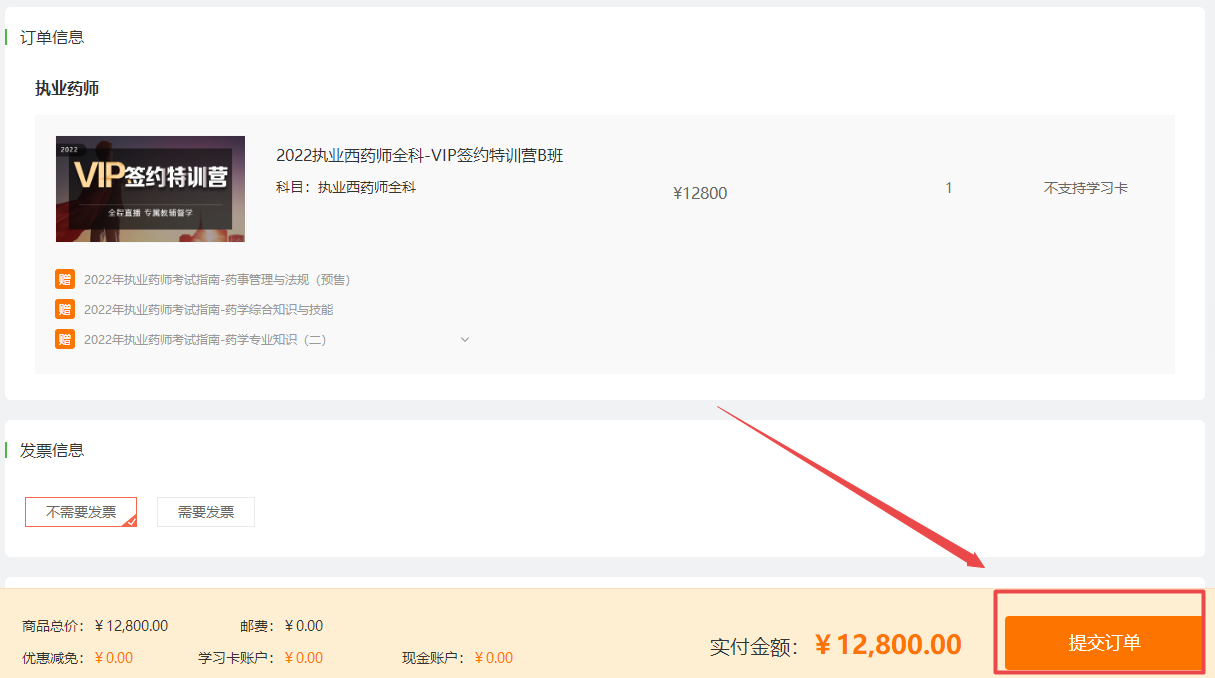1215x678 pixels.
Task: Open gift item 药事管理与法规（预售）
Action: pyautogui.click(x=217, y=280)
